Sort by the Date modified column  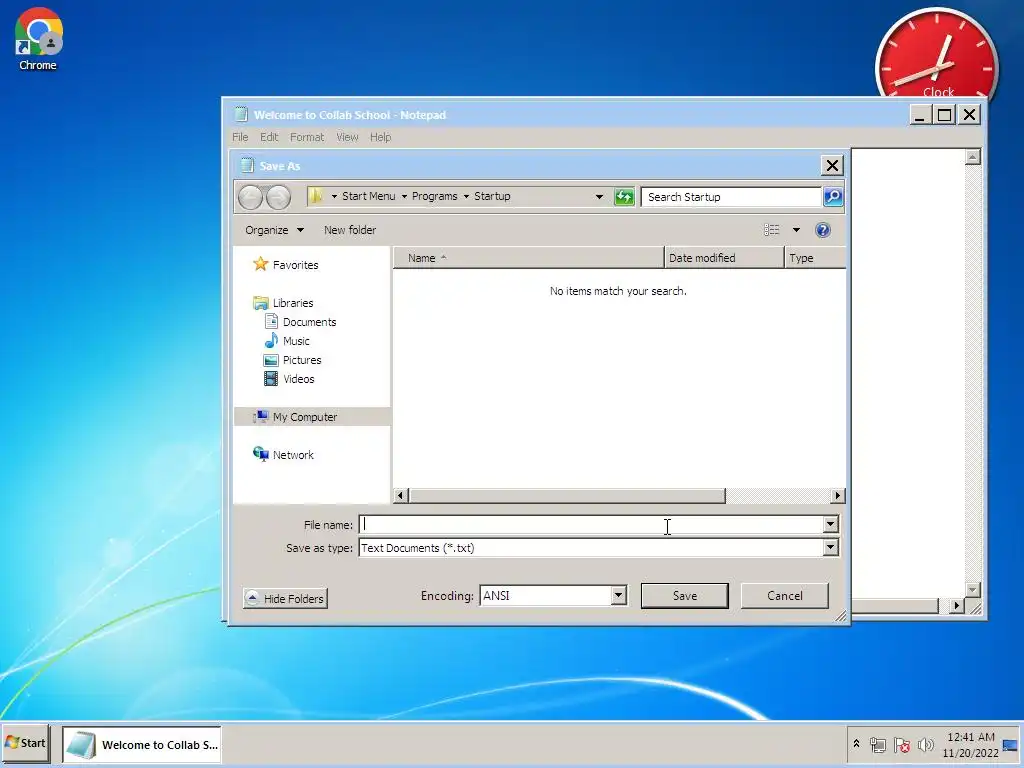(x=724, y=258)
